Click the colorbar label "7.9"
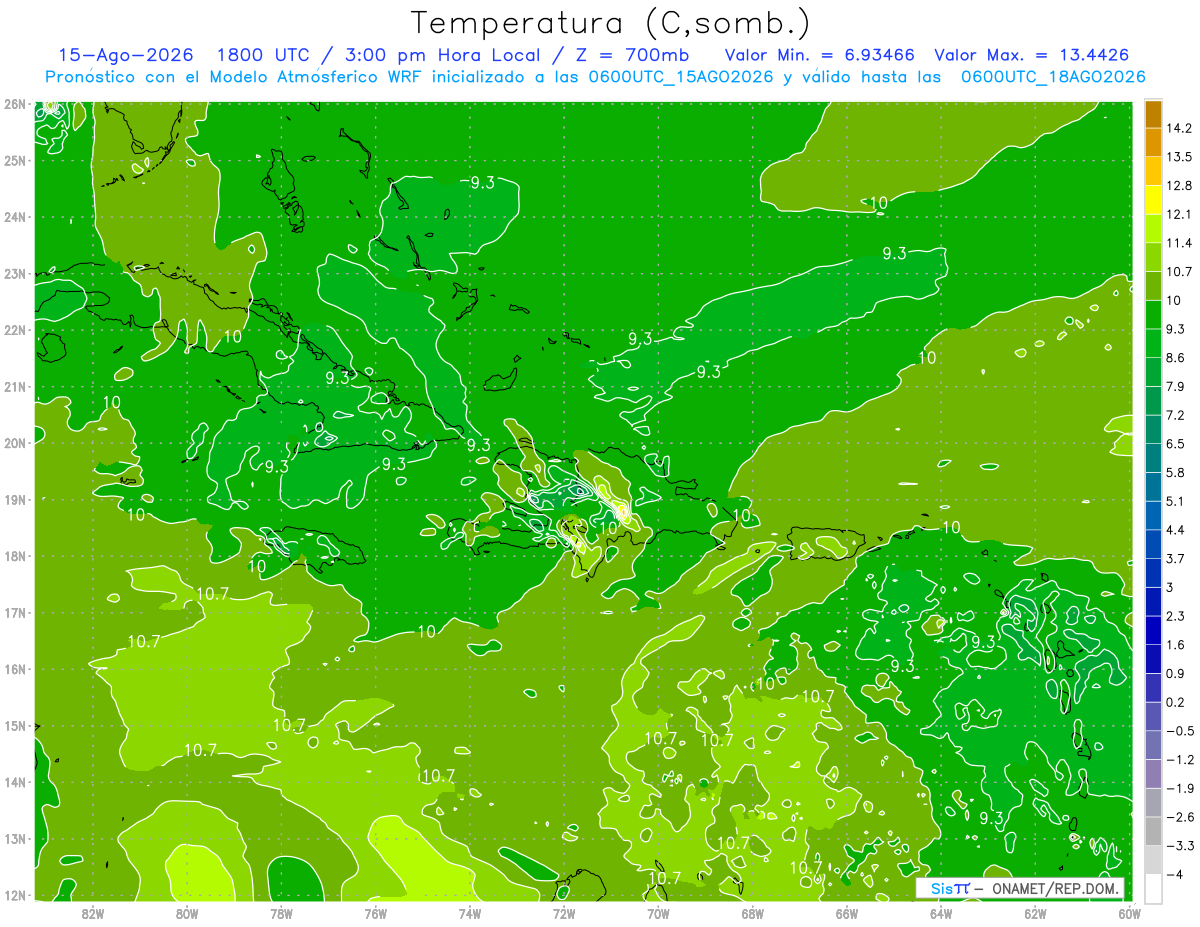This screenshot has width=1200, height=927. point(1177,386)
